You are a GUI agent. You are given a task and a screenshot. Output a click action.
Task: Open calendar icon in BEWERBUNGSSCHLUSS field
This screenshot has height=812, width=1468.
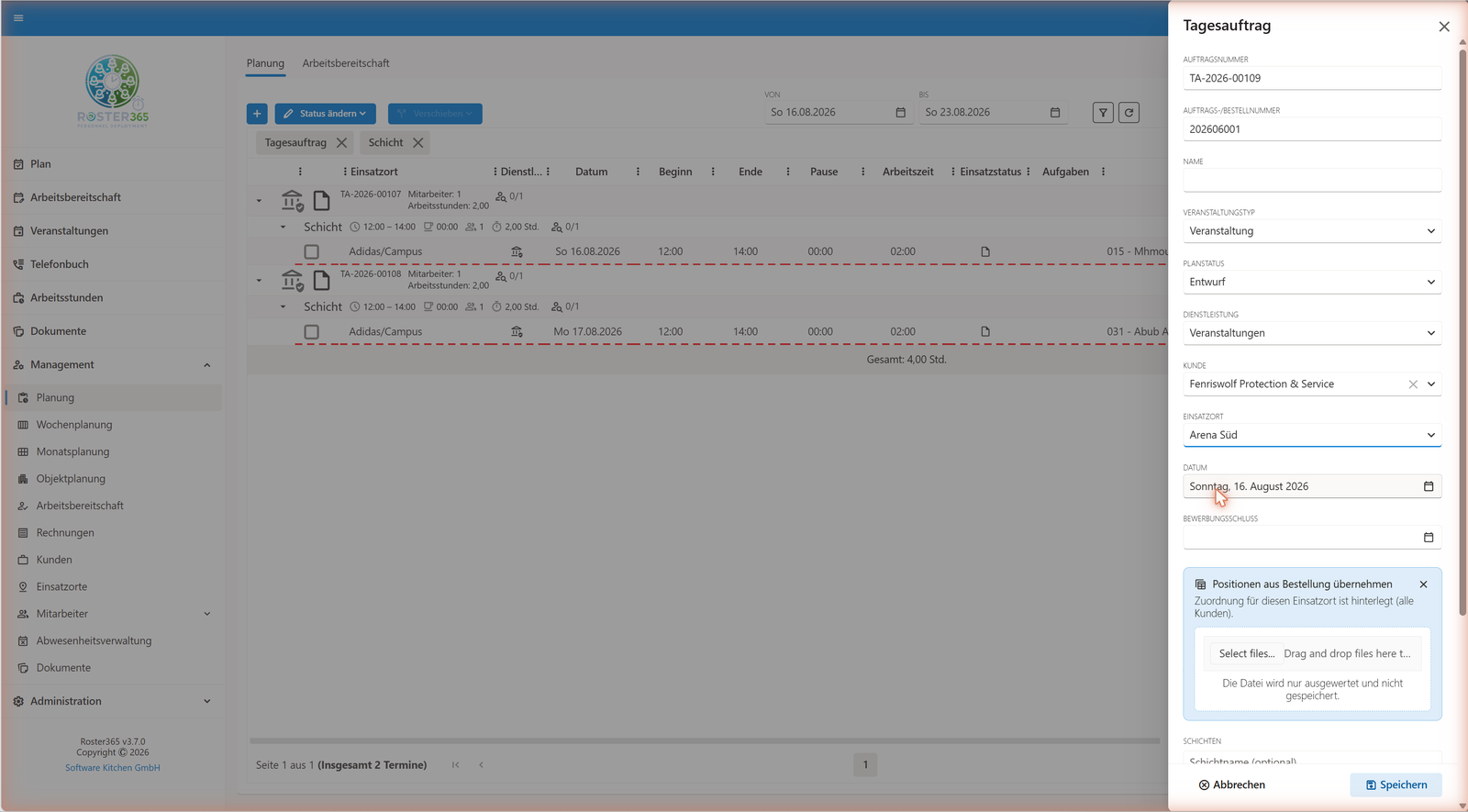1429,538
